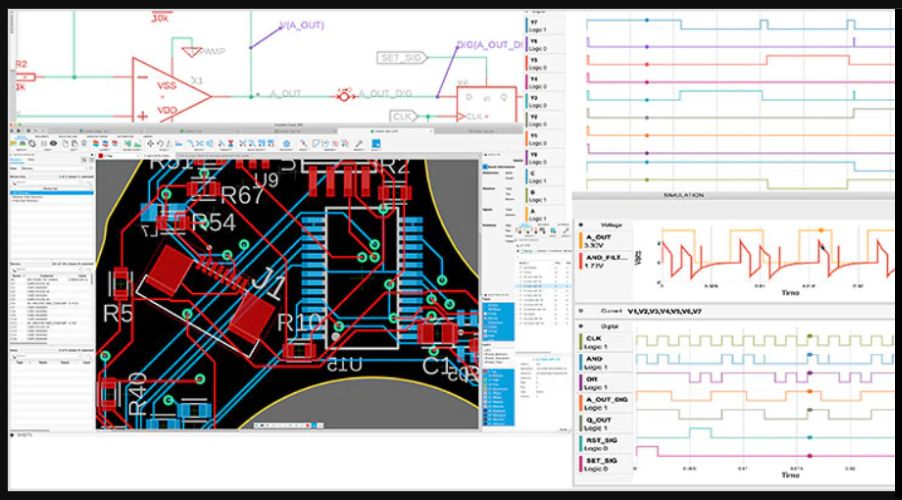Select the CLK Logic 1 signal label
Viewport: 902px width, 500px height.
tap(594, 342)
